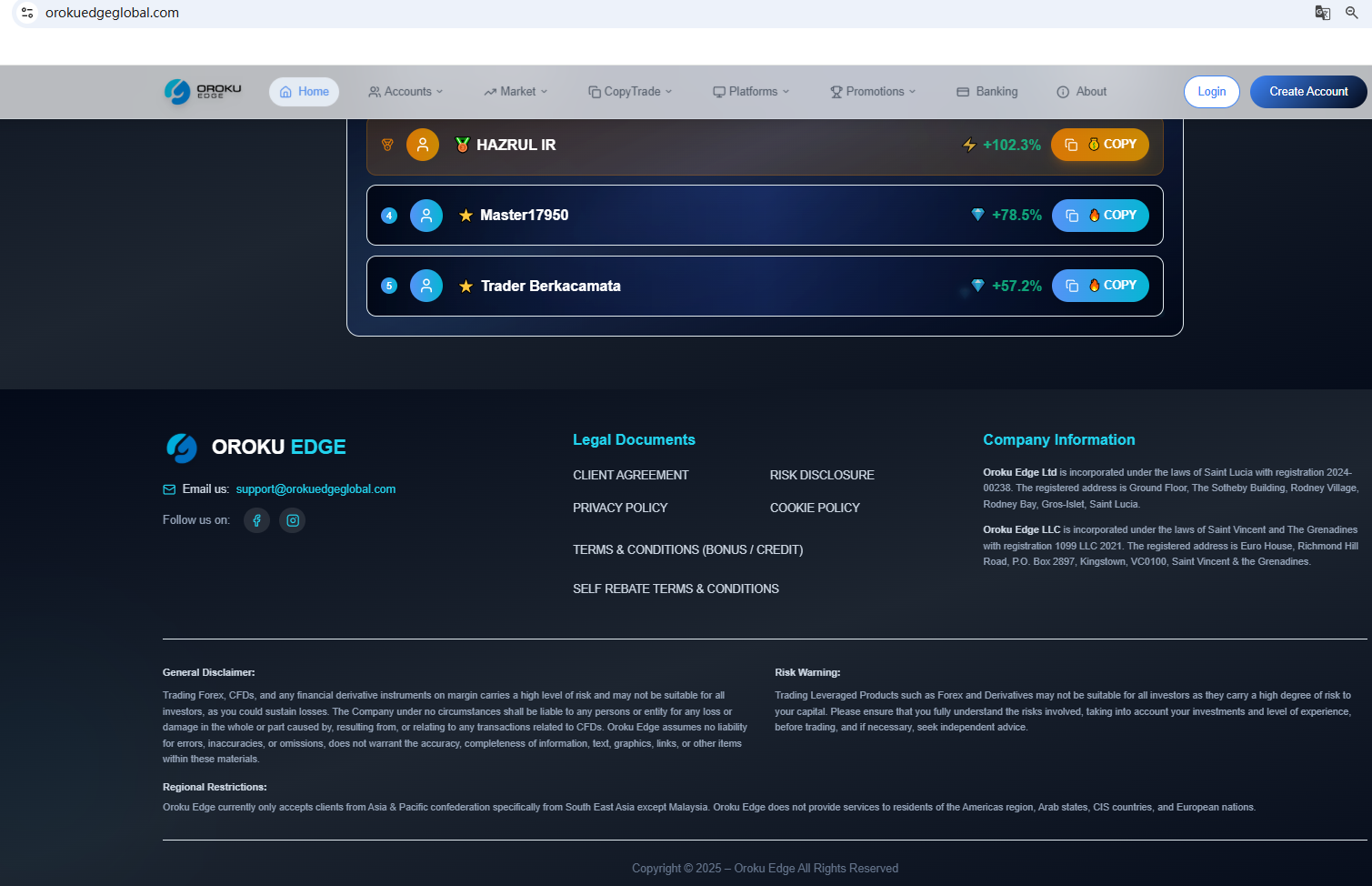Click the email envelope icon in footer
The height and width of the screenshot is (886, 1372).
tap(169, 488)
